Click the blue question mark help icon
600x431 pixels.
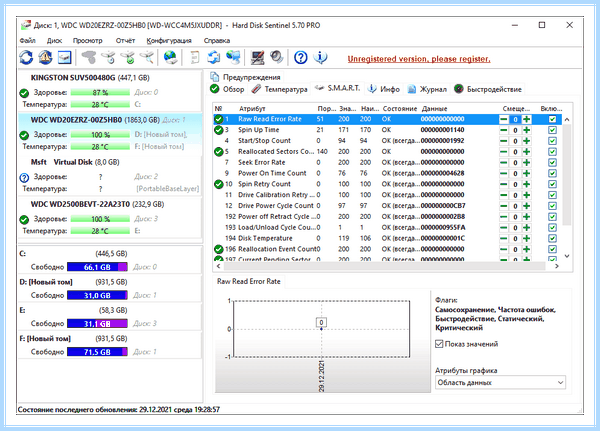tap(301, 58)
